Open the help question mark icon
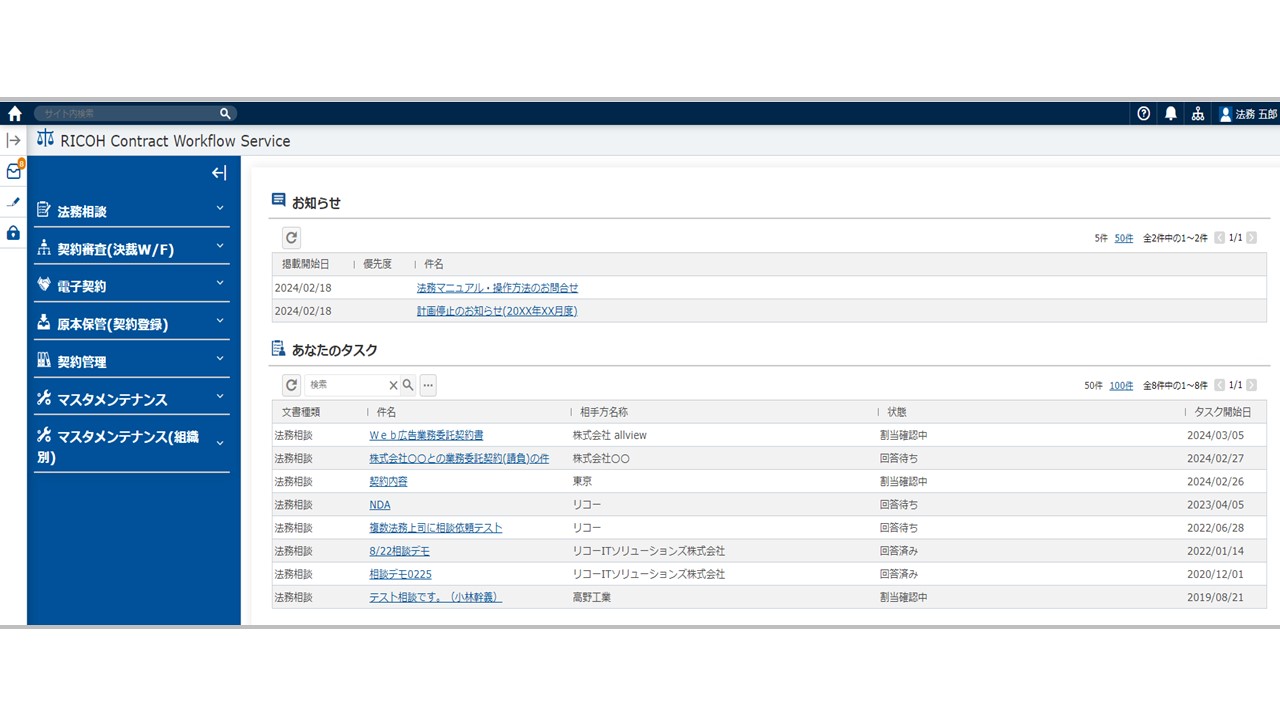 tap(1143, 113)
